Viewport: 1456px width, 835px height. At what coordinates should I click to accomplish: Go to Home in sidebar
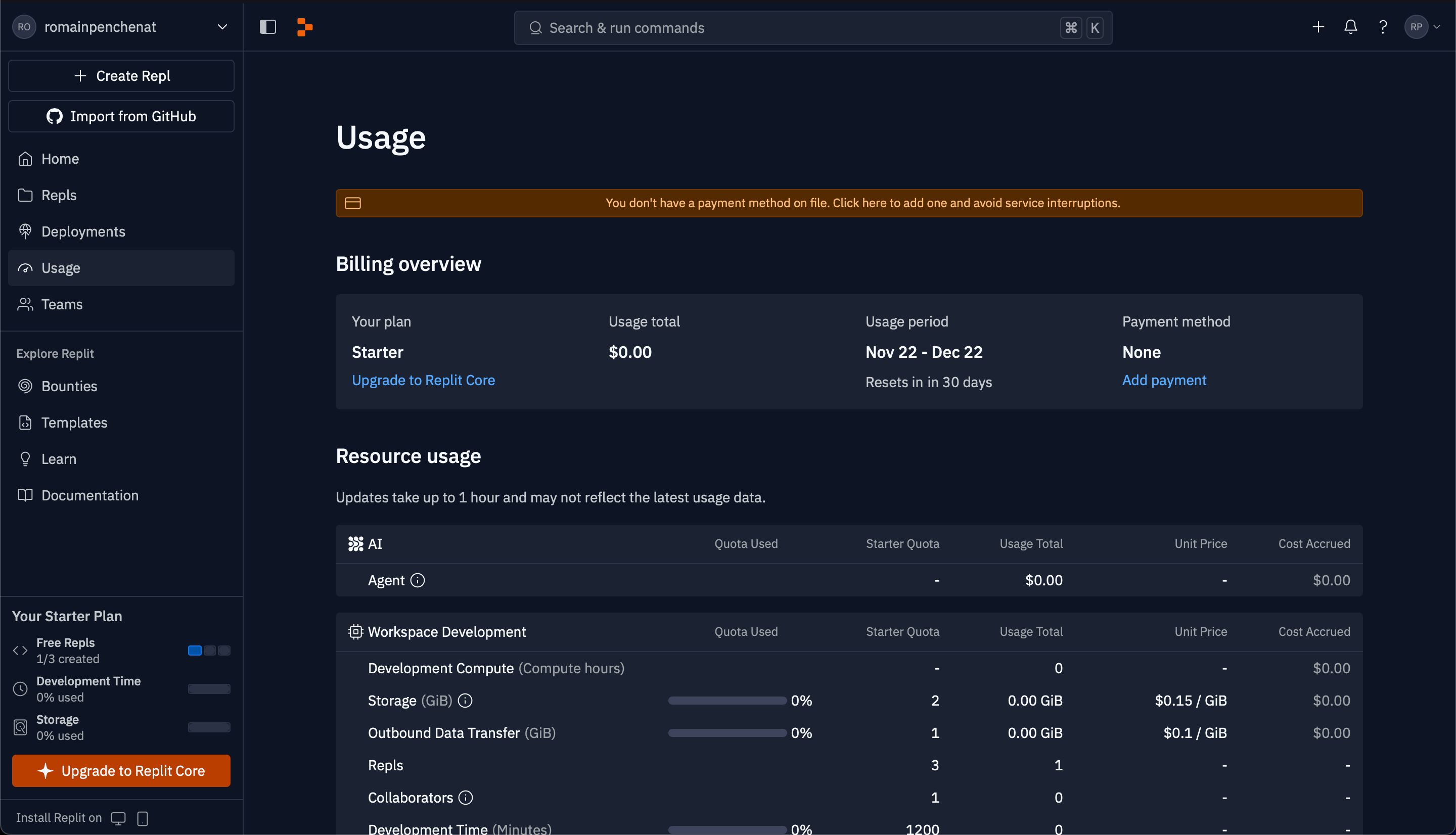121,159
